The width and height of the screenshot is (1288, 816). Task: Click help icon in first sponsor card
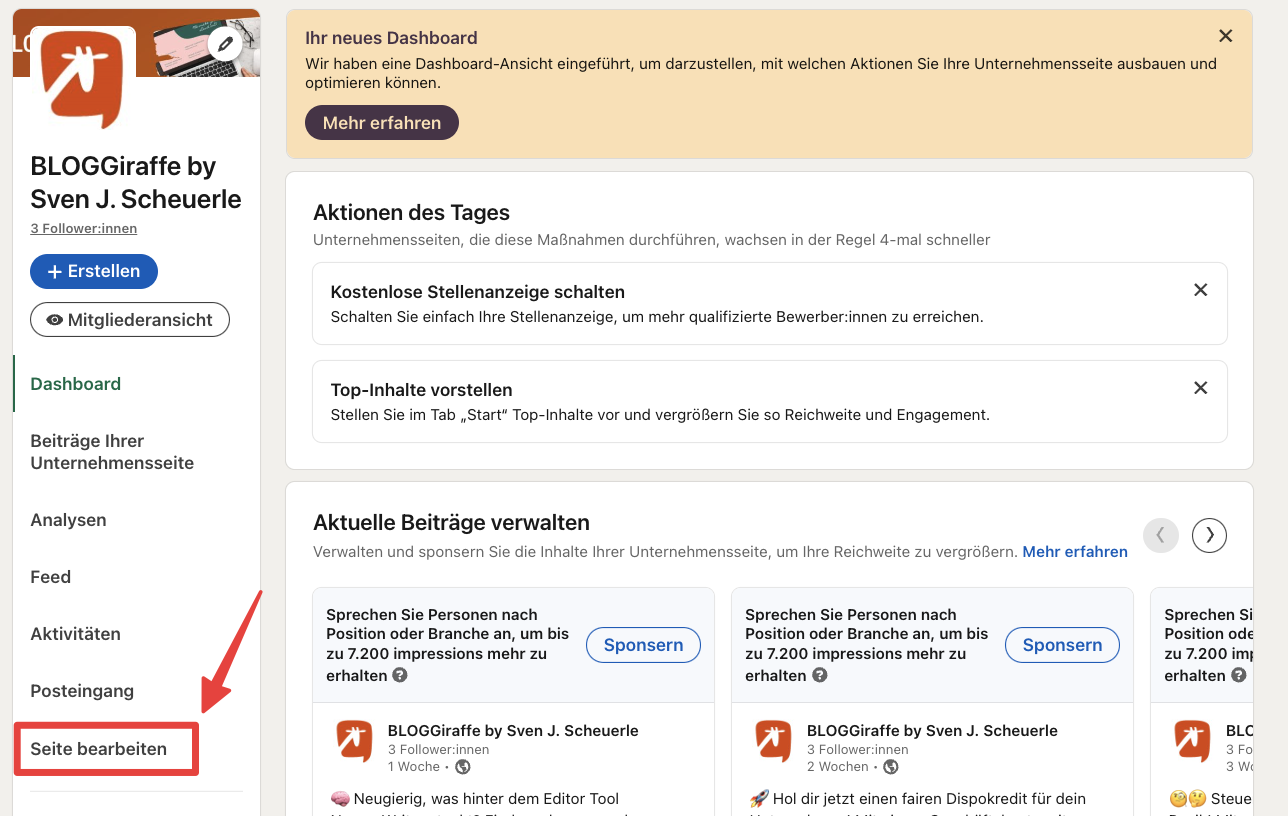point(400,675)
